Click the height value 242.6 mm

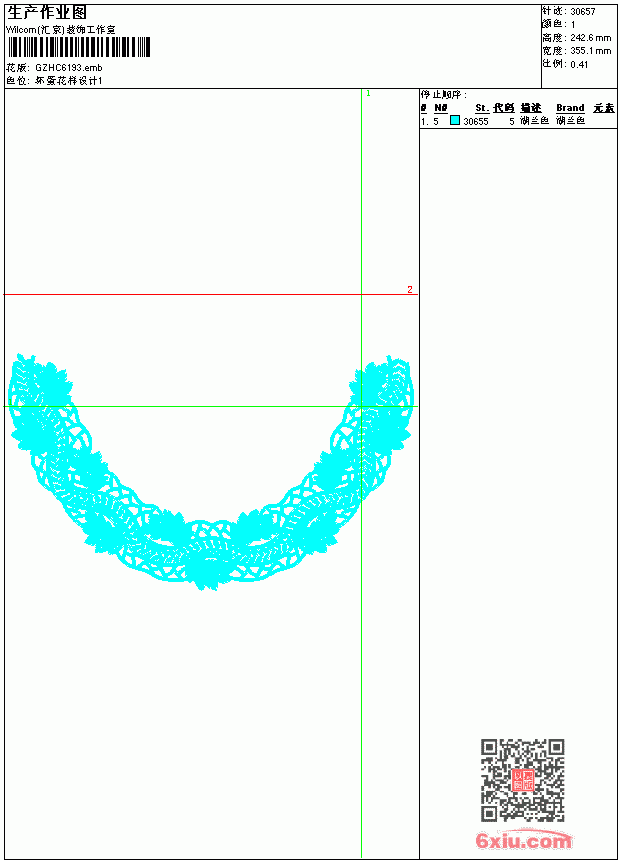coord(590,38)
